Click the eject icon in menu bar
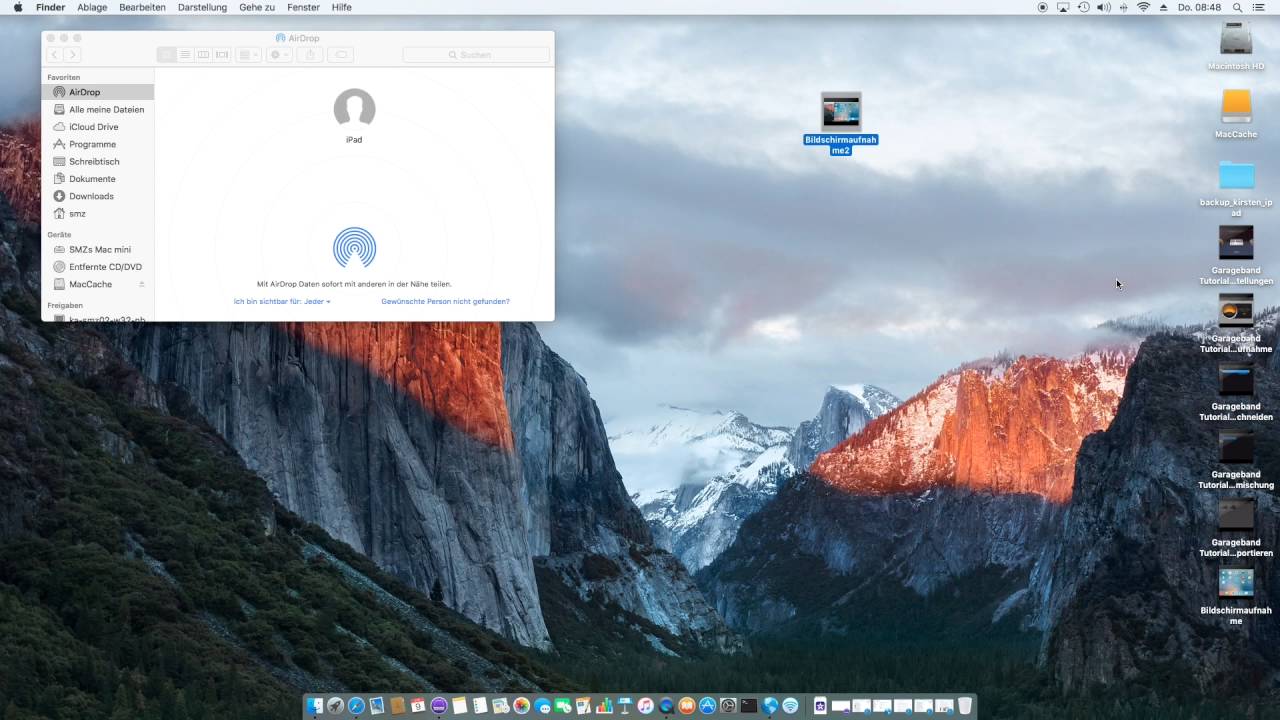The image size is (1280, 720). point(1164,7)
